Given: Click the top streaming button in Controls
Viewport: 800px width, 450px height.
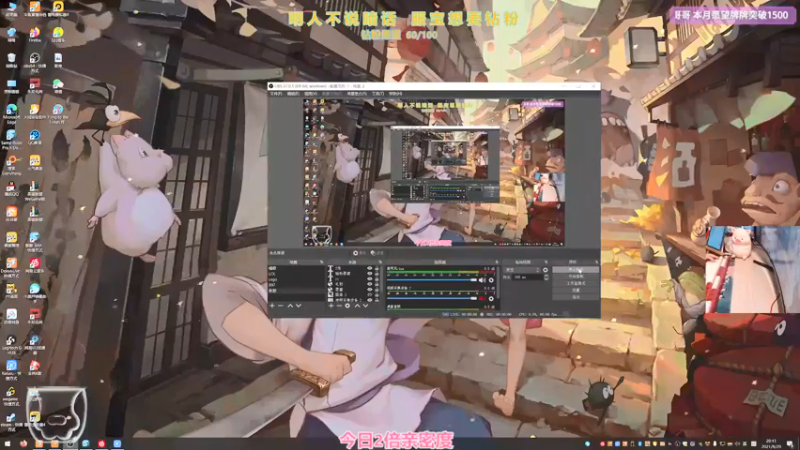Looking at the screenshot, I should [x=576, y=269].
